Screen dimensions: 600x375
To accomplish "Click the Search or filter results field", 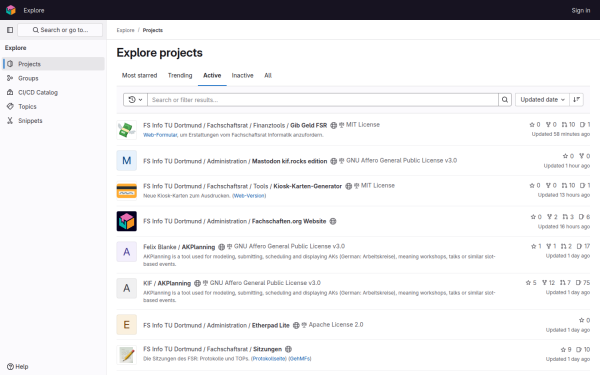I will click(323, 100).
